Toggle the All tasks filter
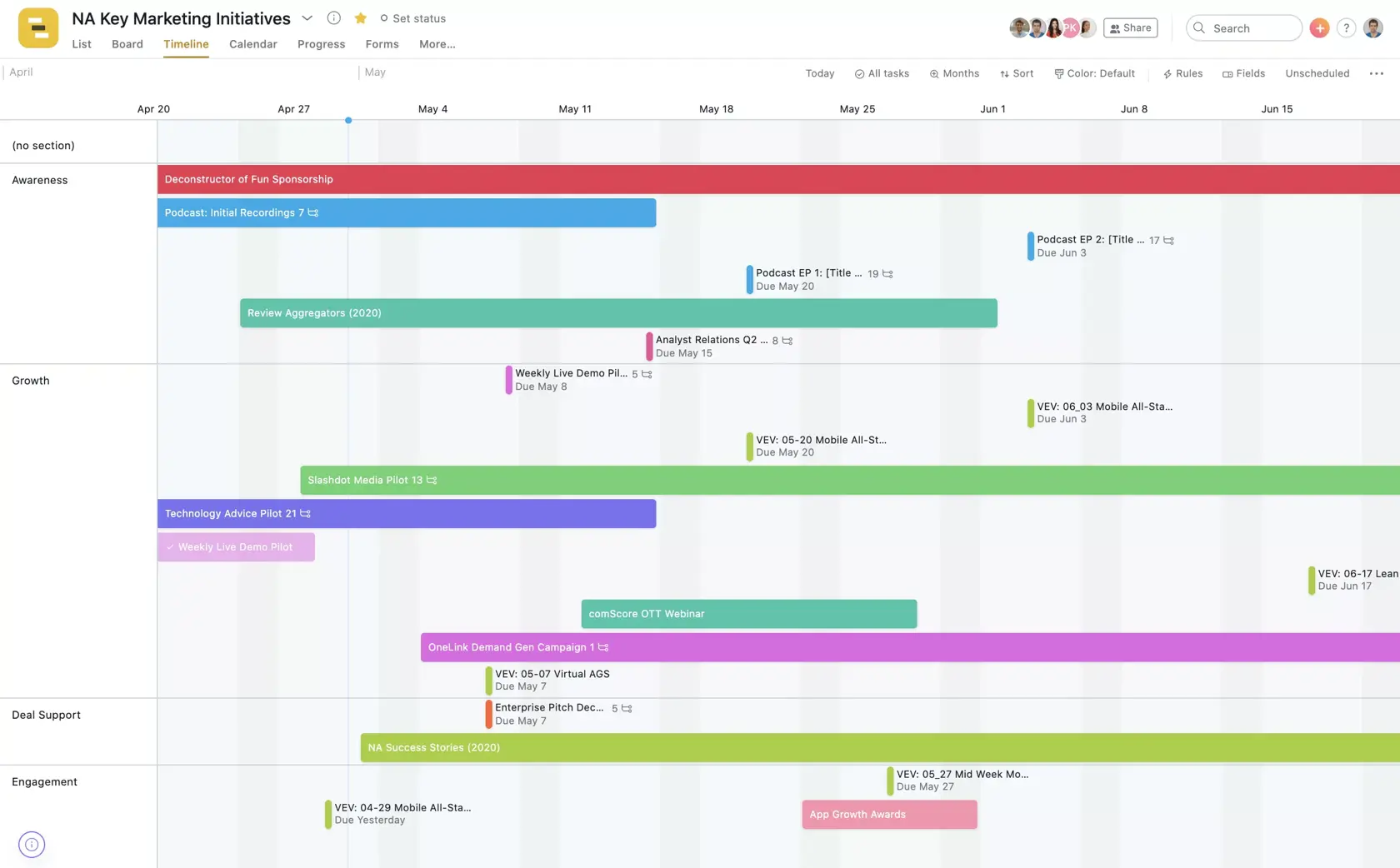The width and height of the screenshot is (1400, 868). click(x=882, y=73)
